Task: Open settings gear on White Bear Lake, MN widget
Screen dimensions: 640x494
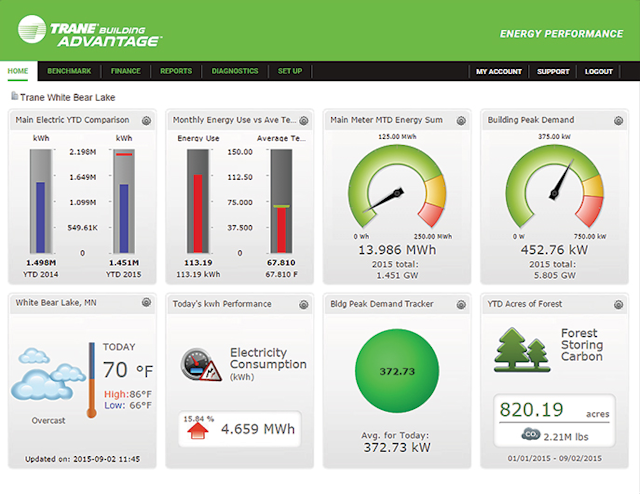Action: coord(146,302)
